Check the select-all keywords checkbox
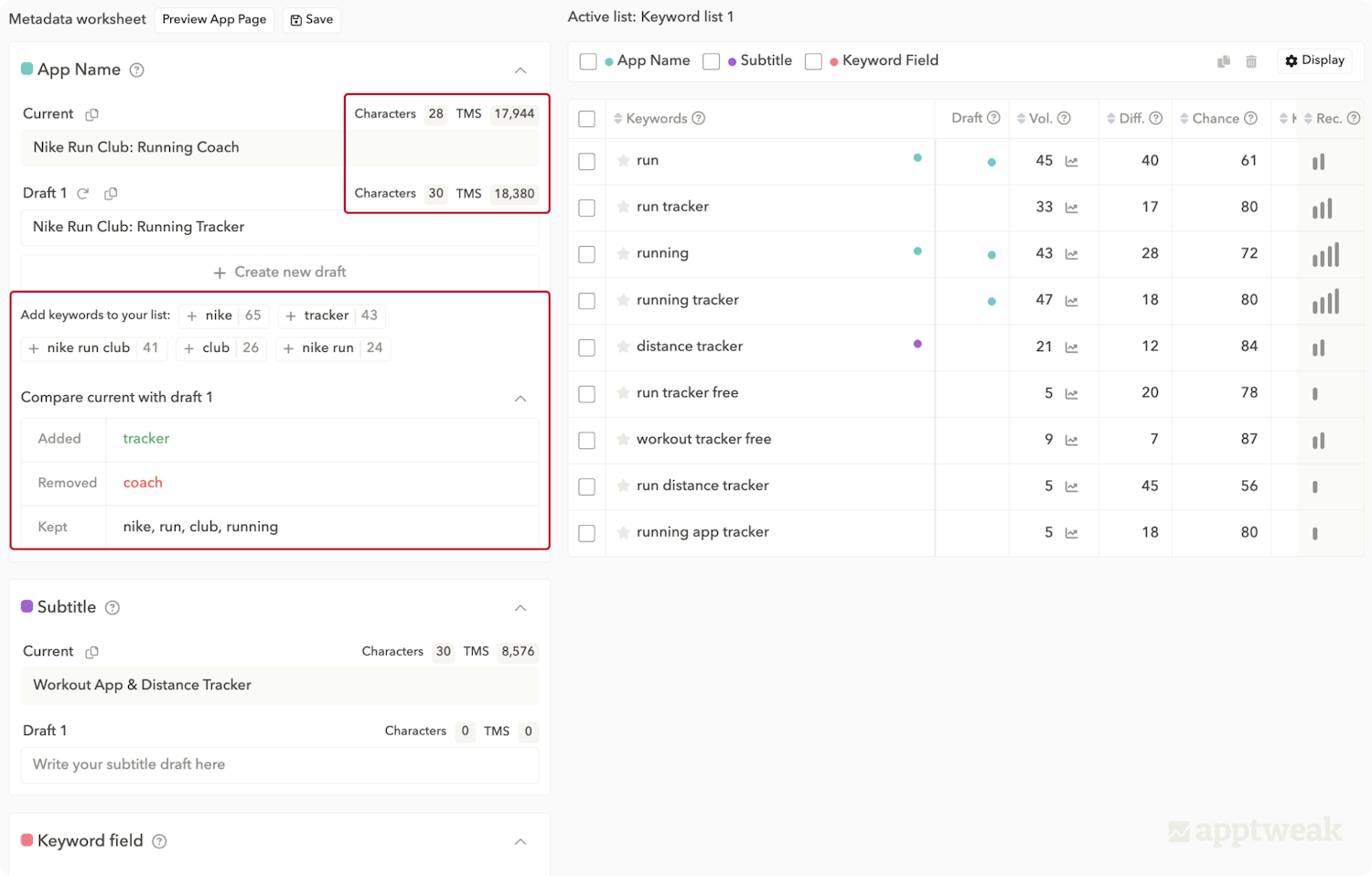The height and width of the screenshot is (876, 1372). 587,119
